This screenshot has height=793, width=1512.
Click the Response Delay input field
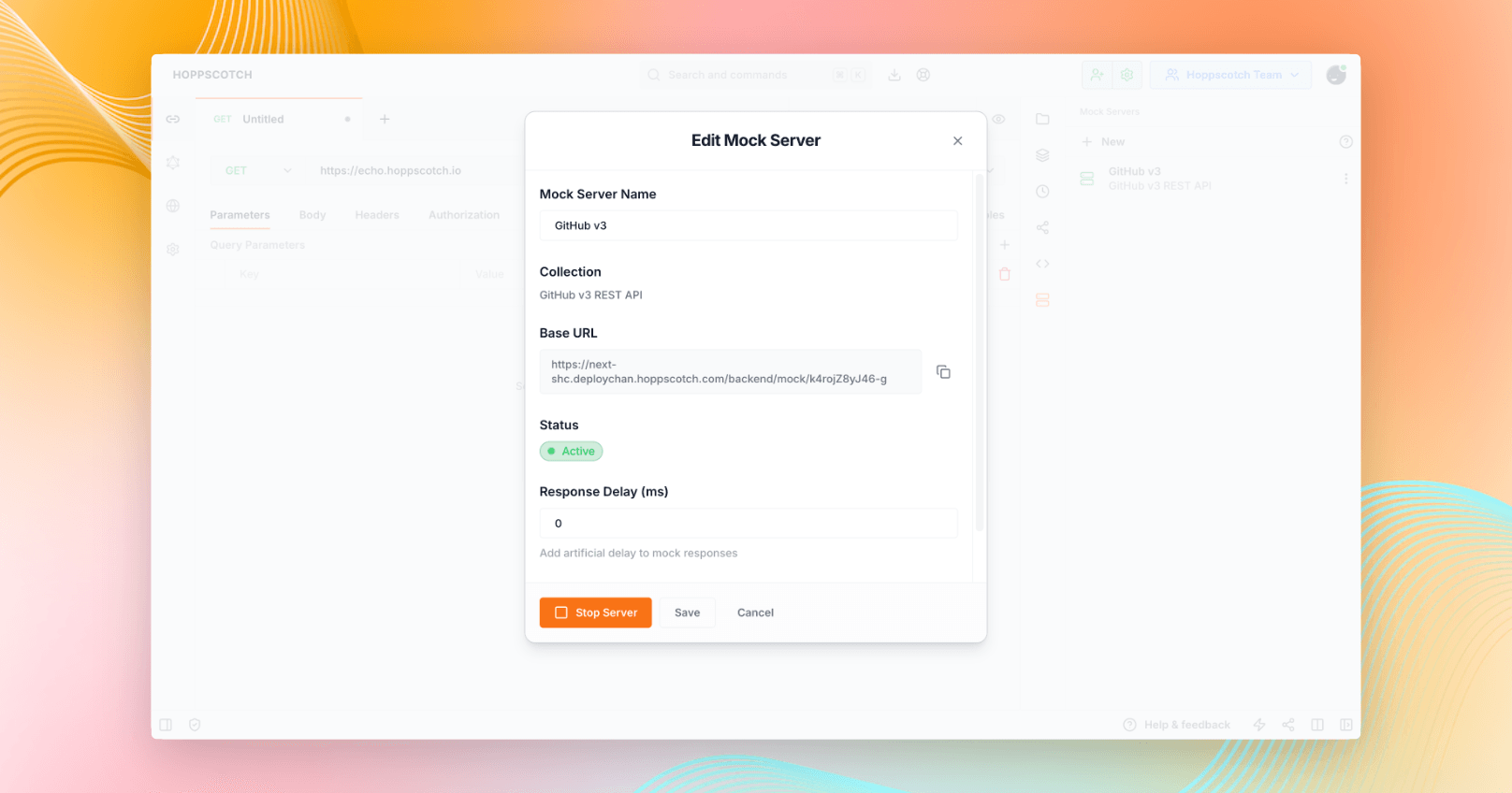pyautogui.click(x=749, y=524)
